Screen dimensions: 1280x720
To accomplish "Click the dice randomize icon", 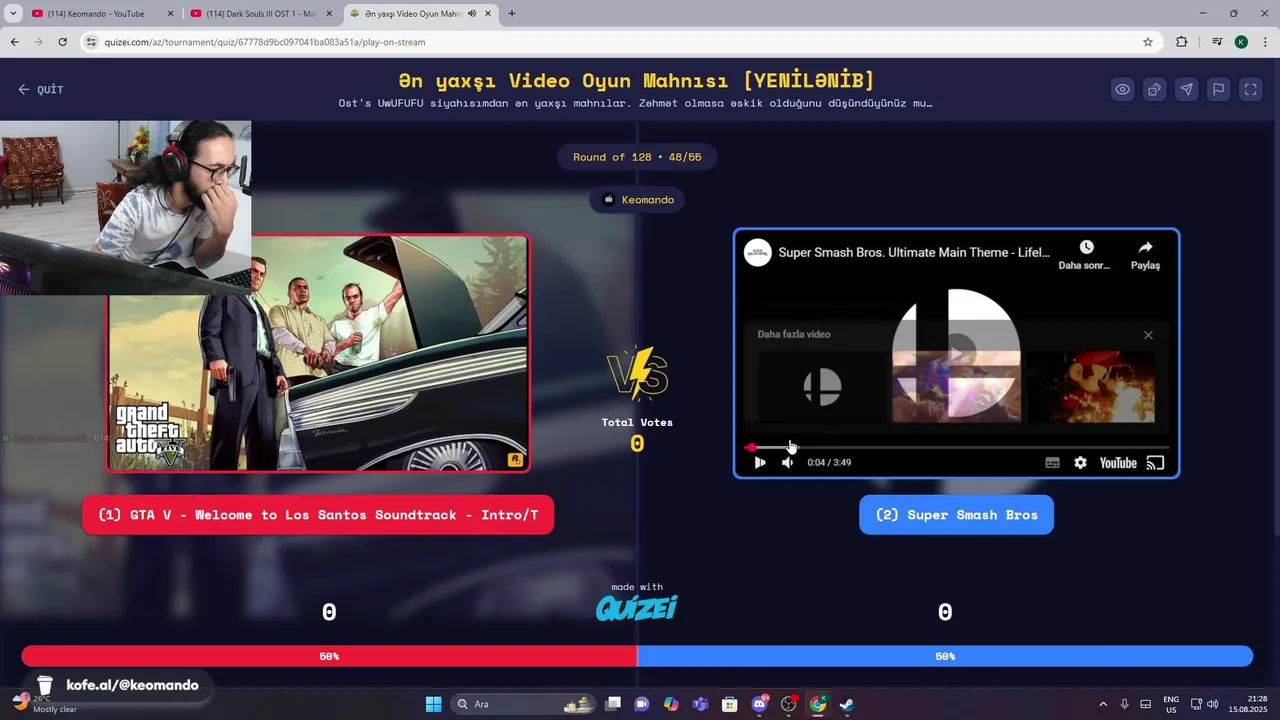I will point(1154,89).
